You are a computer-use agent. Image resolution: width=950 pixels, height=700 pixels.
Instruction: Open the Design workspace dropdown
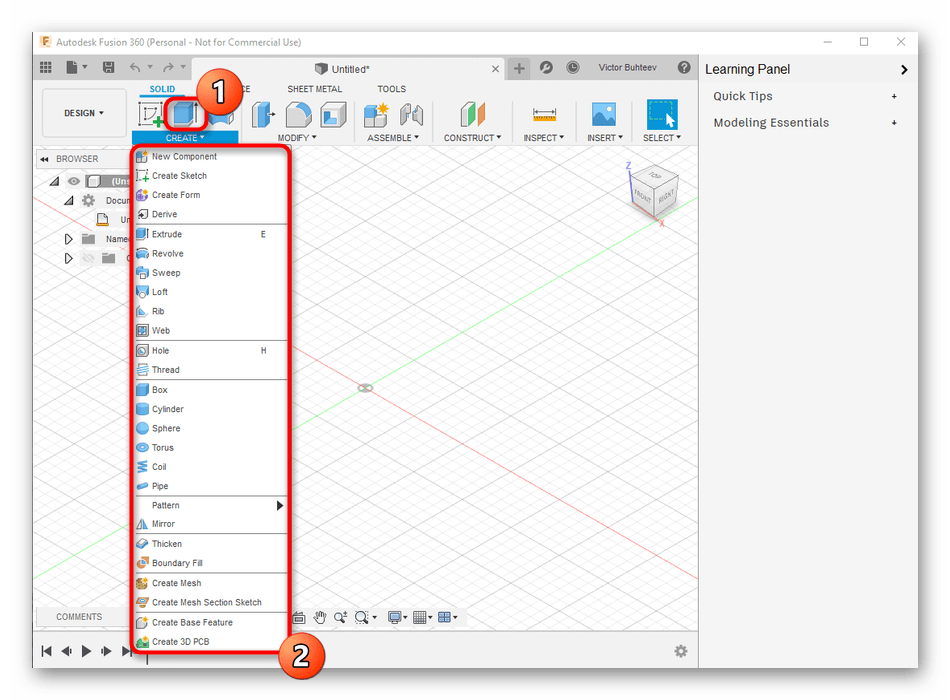[84, 113]
